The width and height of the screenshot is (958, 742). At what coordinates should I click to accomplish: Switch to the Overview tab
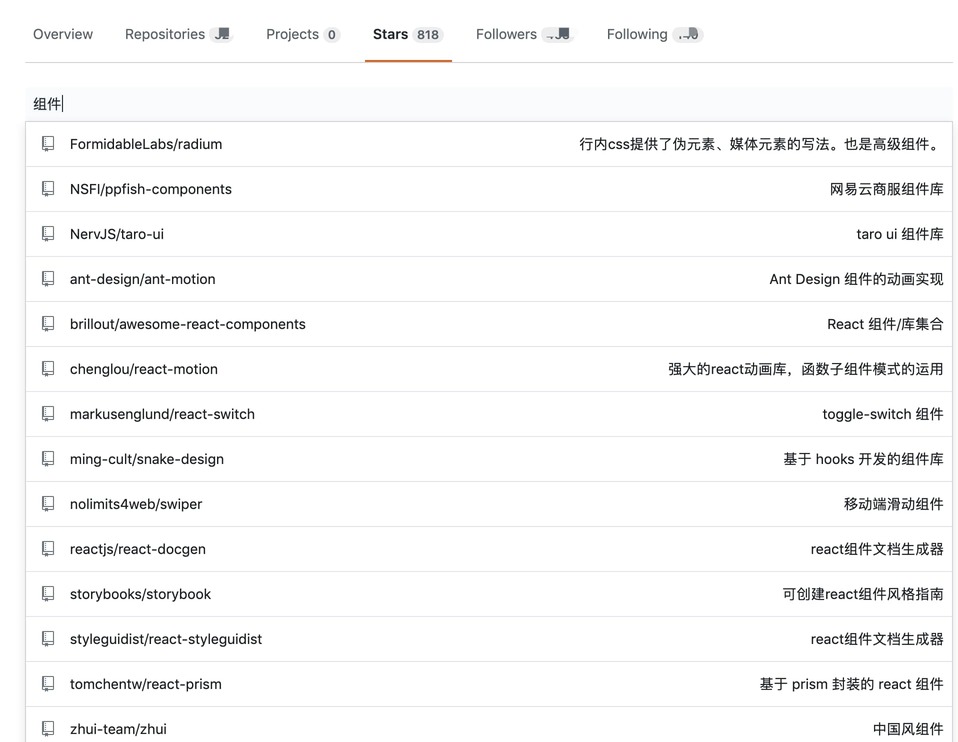pyautogui.click(x=63, y=34)
